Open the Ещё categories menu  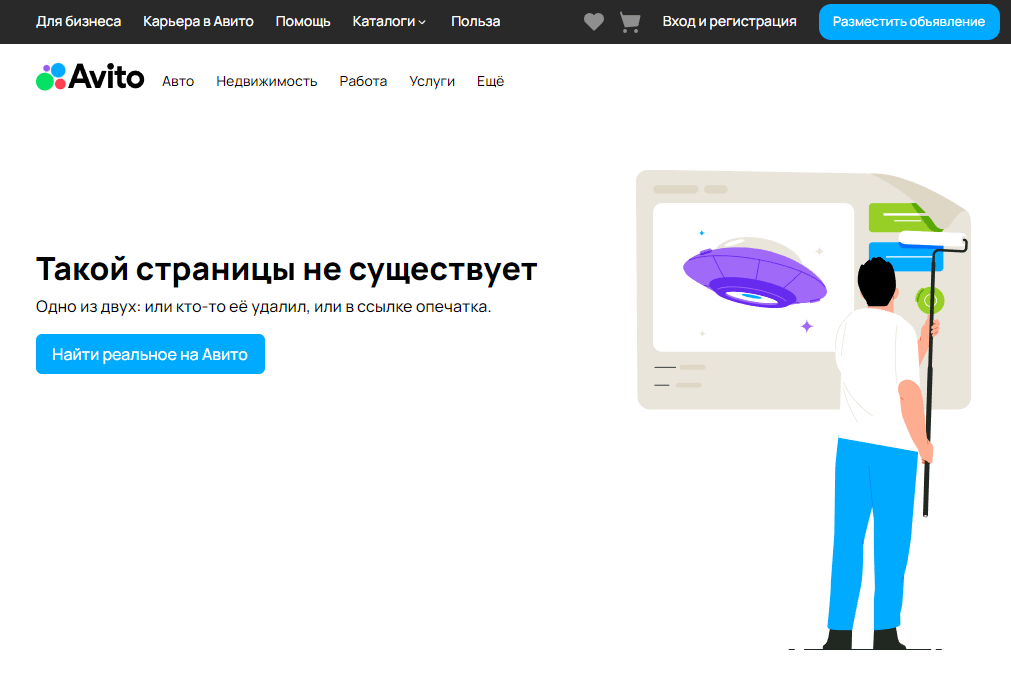click(x=490, y=81)
